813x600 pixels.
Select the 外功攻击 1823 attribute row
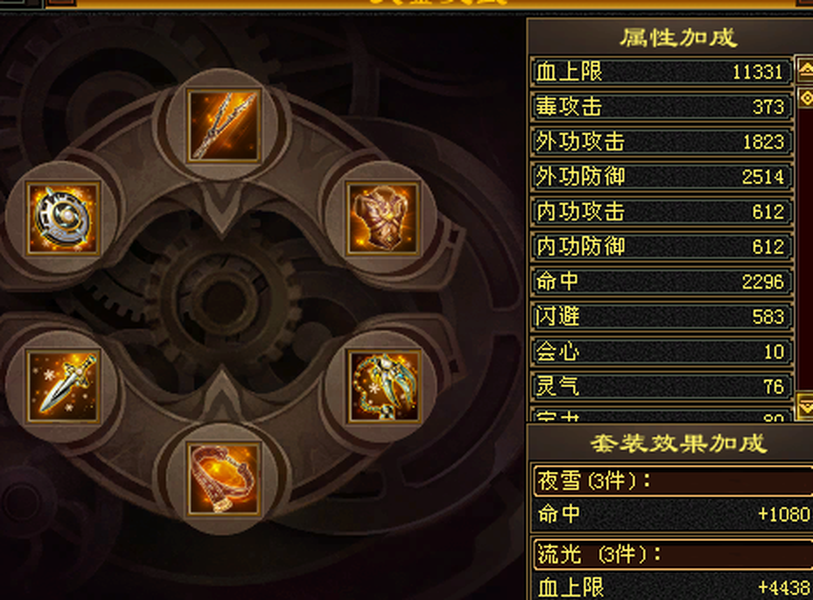coord(662,142)
